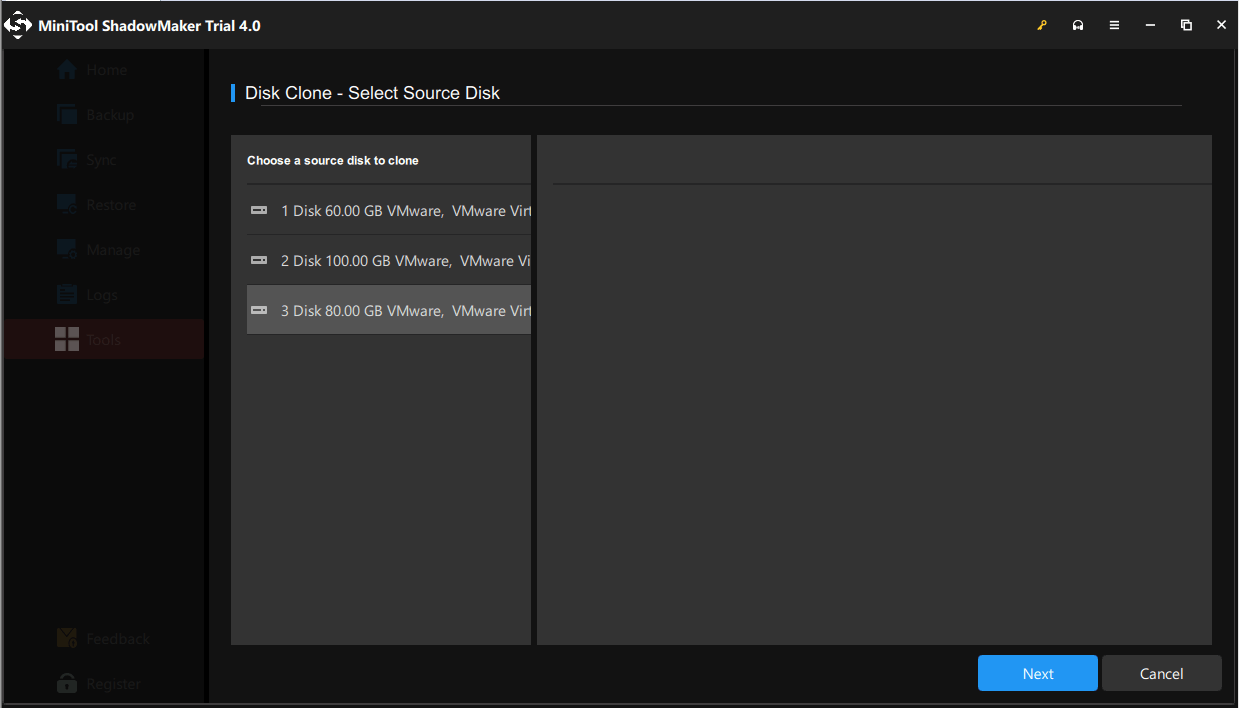Open support via the headset icon
This screenshot has width=1239, height=708.
coord(1078,24)
